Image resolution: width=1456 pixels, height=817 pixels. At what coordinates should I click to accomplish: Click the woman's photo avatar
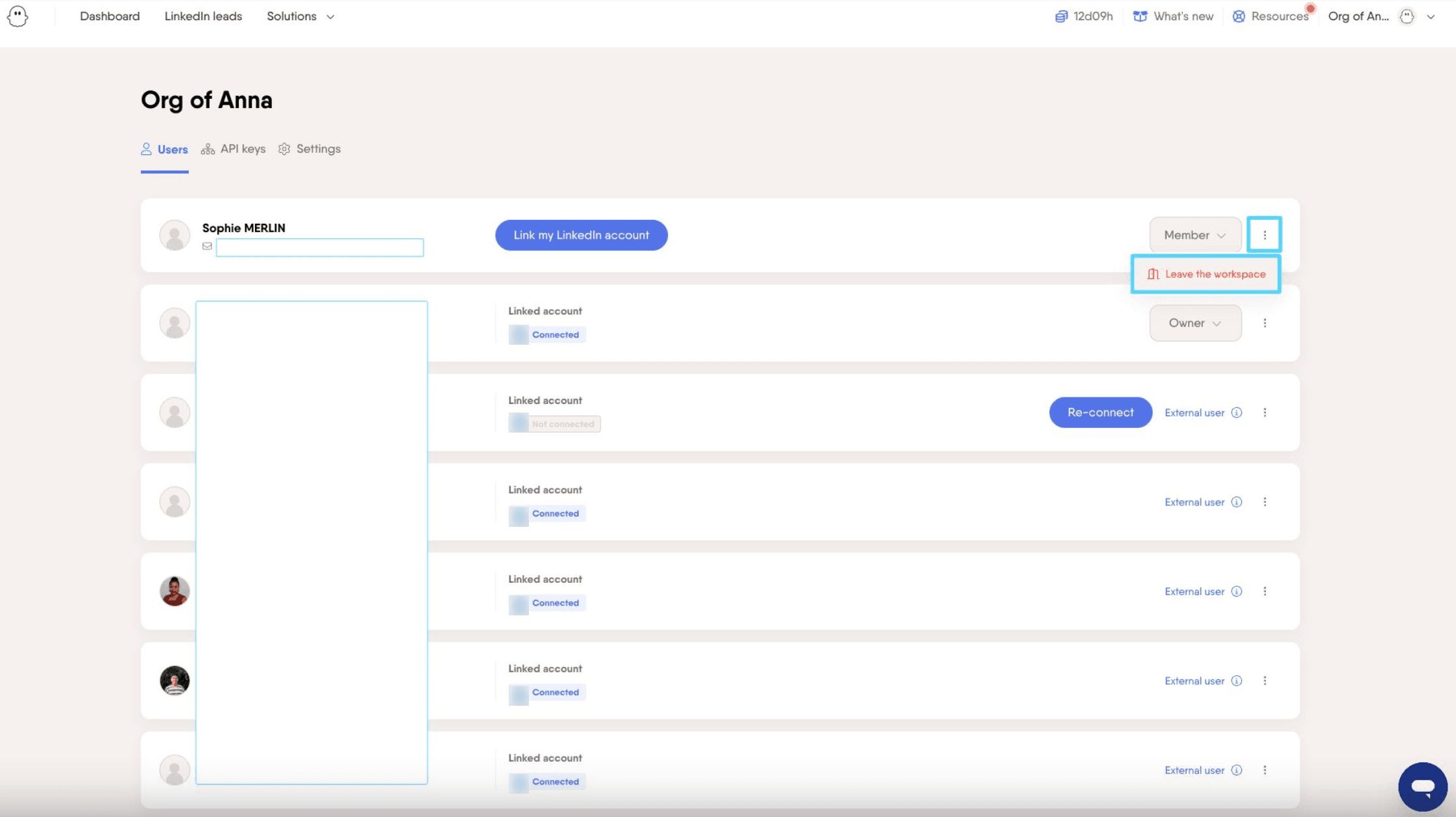[174, 591]
